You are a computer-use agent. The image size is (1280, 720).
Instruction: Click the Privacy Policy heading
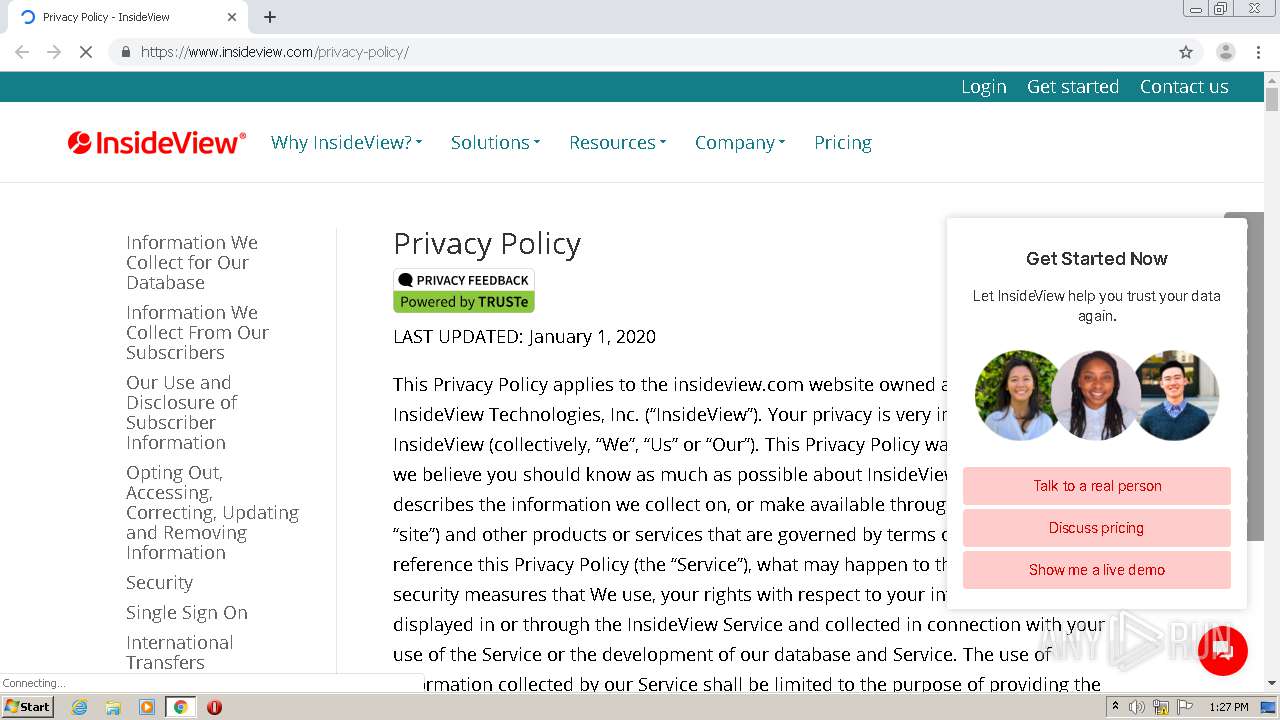(487, 244)
